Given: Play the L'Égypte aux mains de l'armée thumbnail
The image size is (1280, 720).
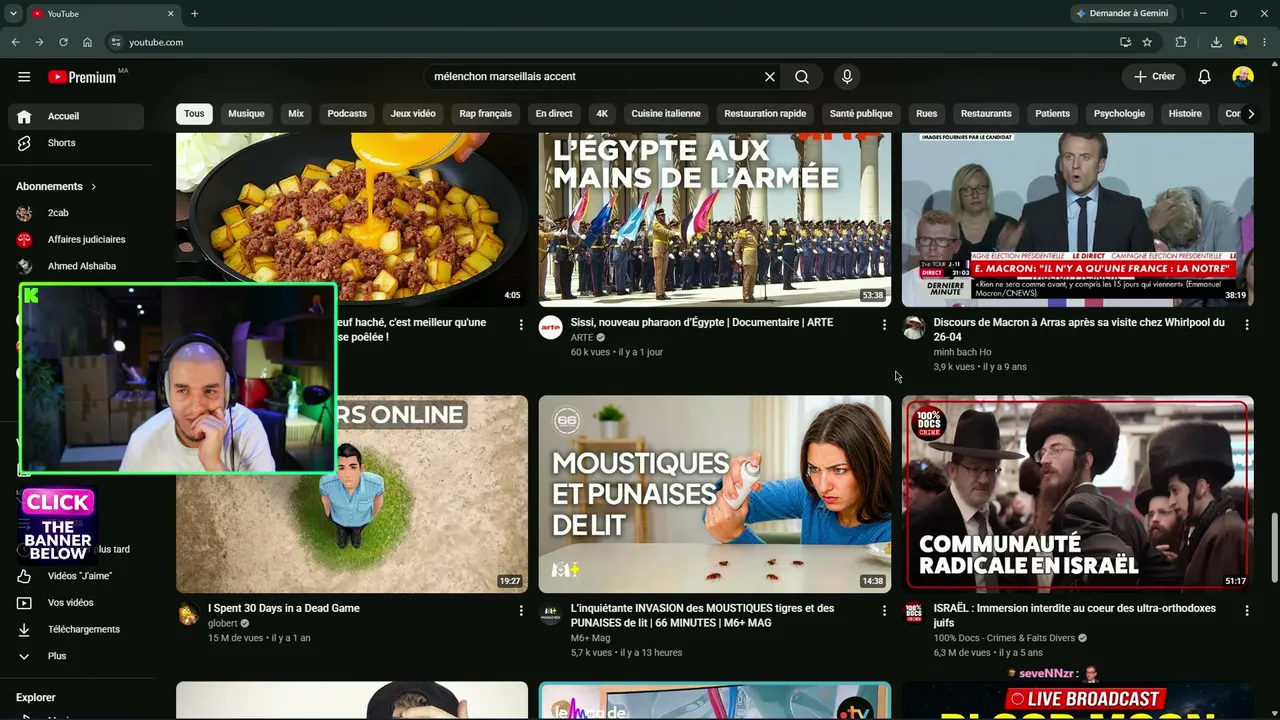Looking at the screenshot, I should [715, 219].
